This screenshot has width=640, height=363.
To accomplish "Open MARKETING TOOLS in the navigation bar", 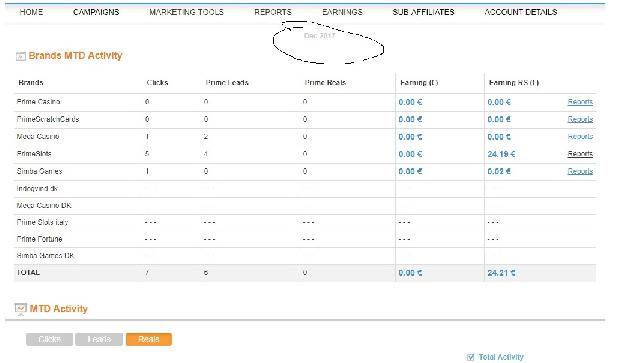I will tap(187, 12).
